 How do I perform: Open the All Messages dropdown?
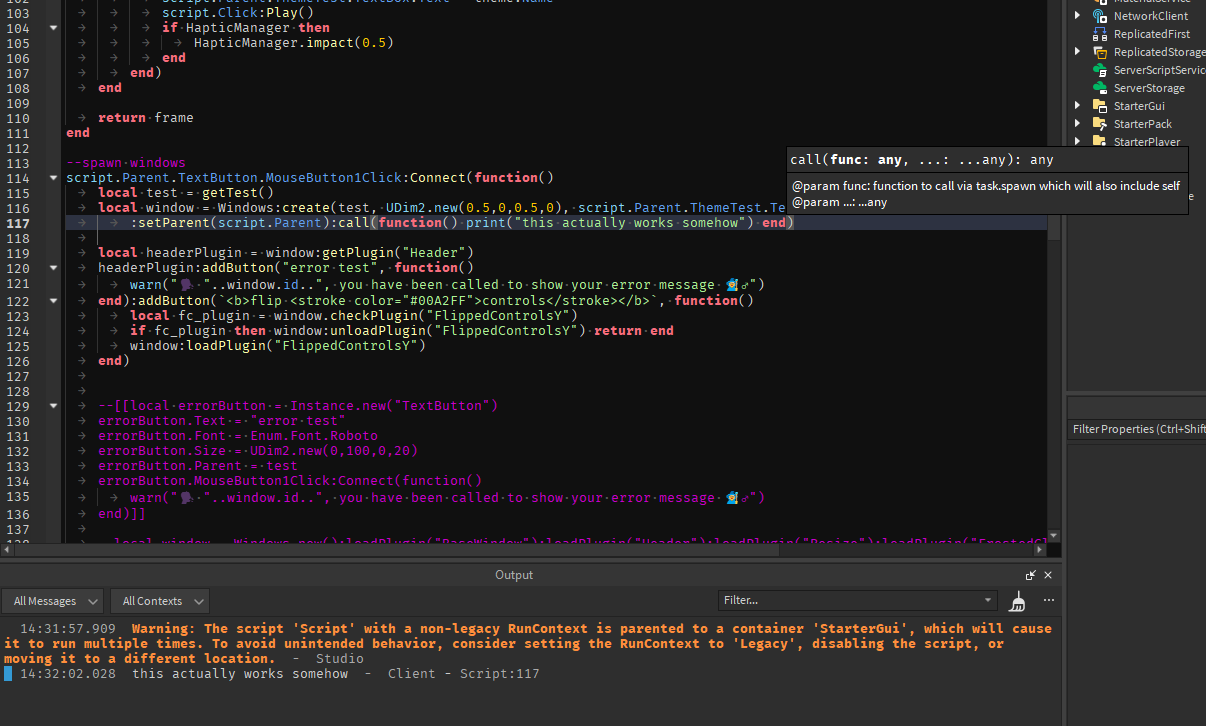click(x=52, y=600)
